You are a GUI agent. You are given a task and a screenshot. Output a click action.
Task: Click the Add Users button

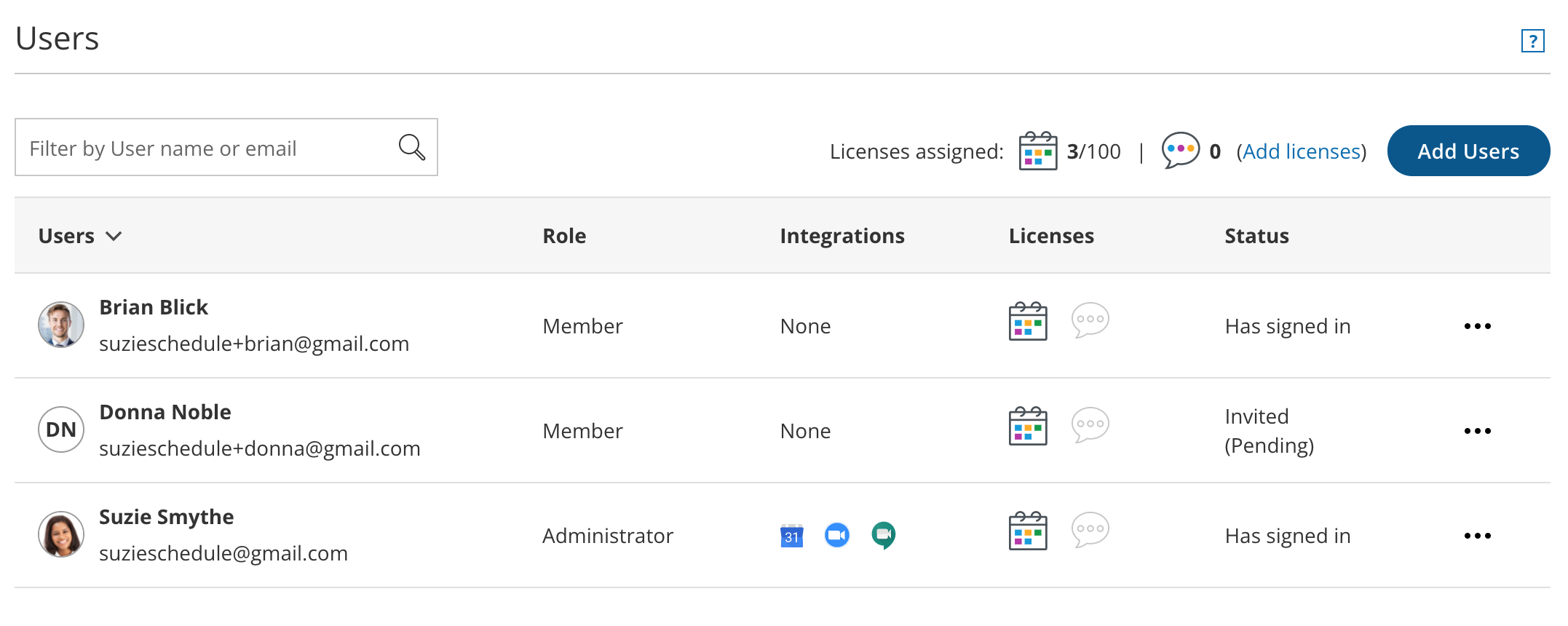pos(1468,151)
